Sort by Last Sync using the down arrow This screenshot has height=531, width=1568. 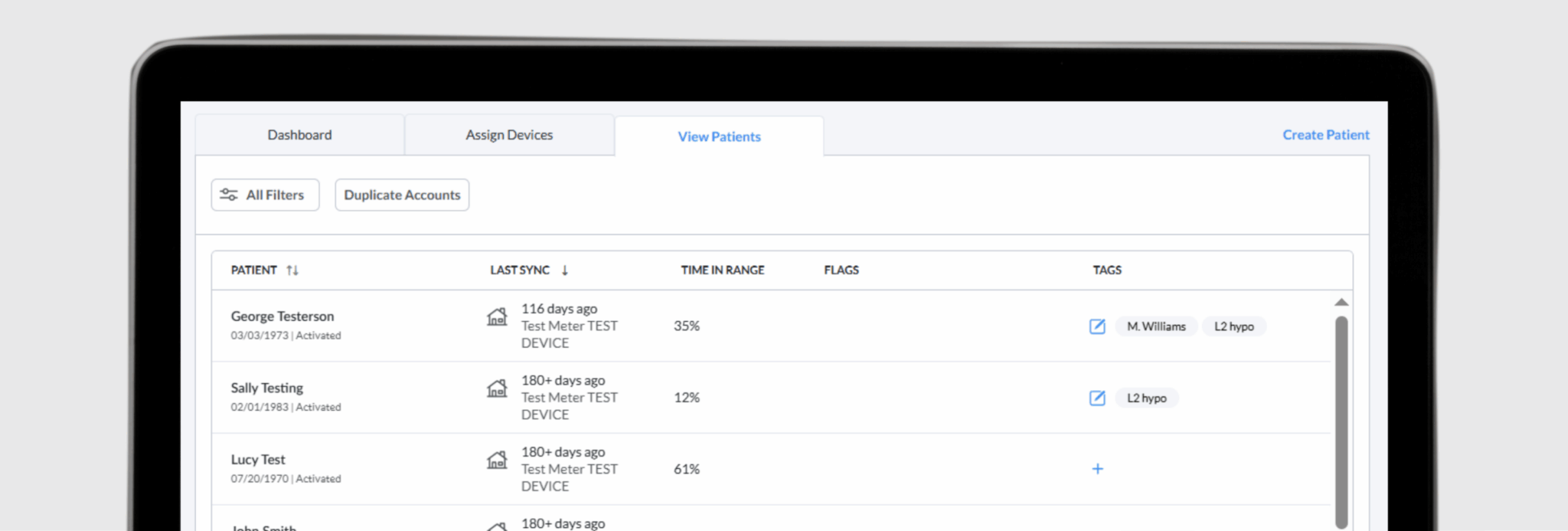[564, 270]
